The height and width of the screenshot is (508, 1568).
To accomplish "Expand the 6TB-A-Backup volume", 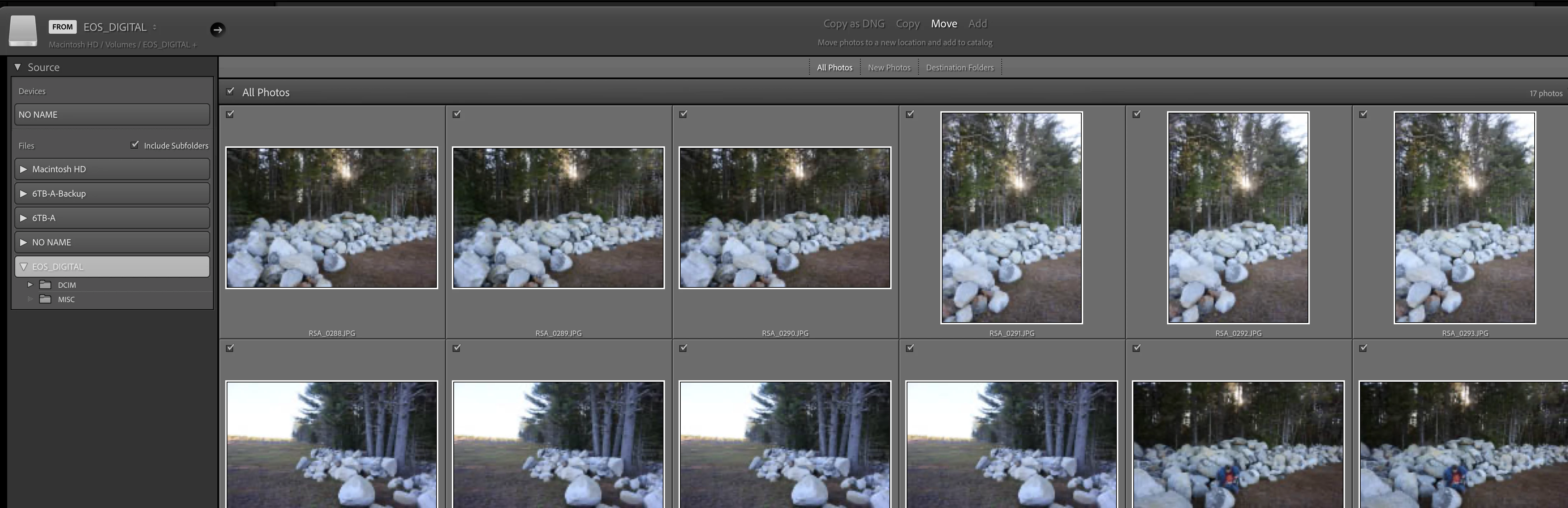I will [x=23, y=193].
